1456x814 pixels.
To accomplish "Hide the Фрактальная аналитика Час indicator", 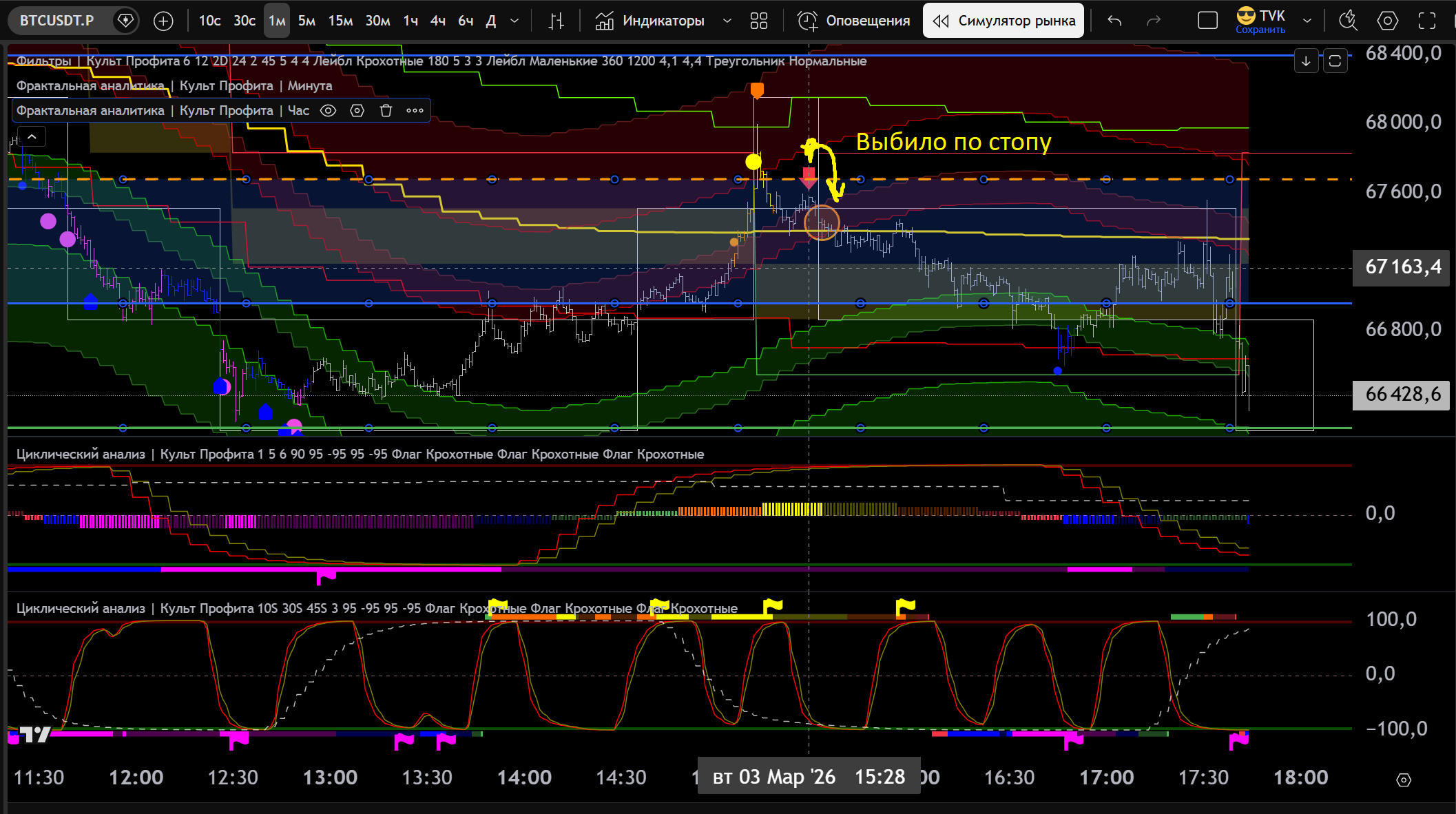I will pos(329,111).
